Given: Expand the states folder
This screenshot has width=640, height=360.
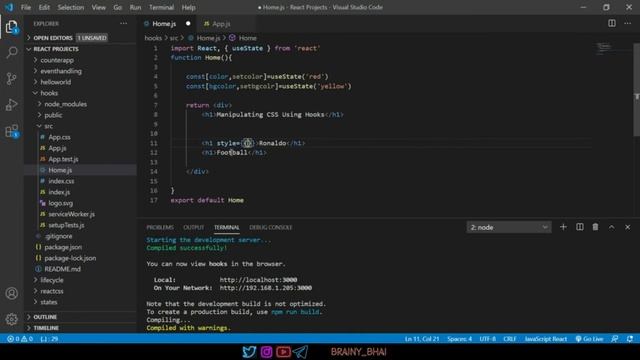Looking at the screenshot, I should click(x=81, y=302).
